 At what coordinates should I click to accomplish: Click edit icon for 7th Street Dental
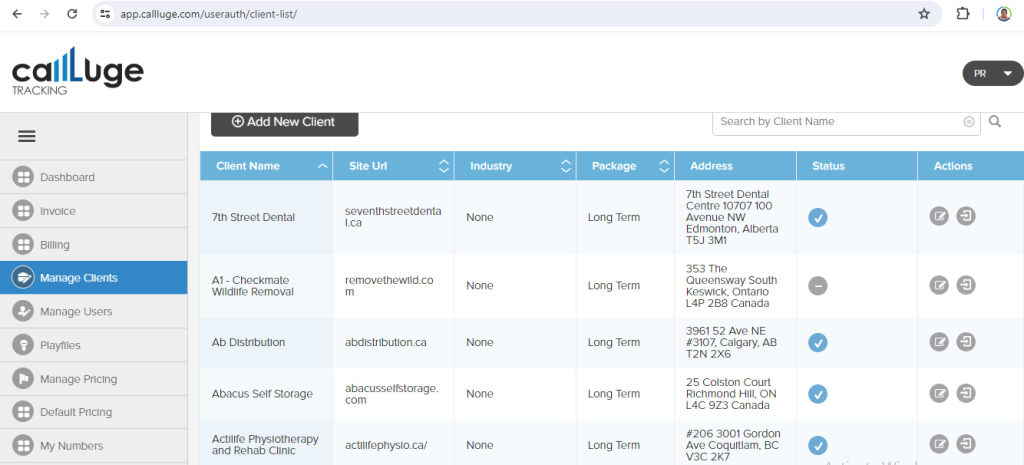pyautogui.click(x=939, y=216)
